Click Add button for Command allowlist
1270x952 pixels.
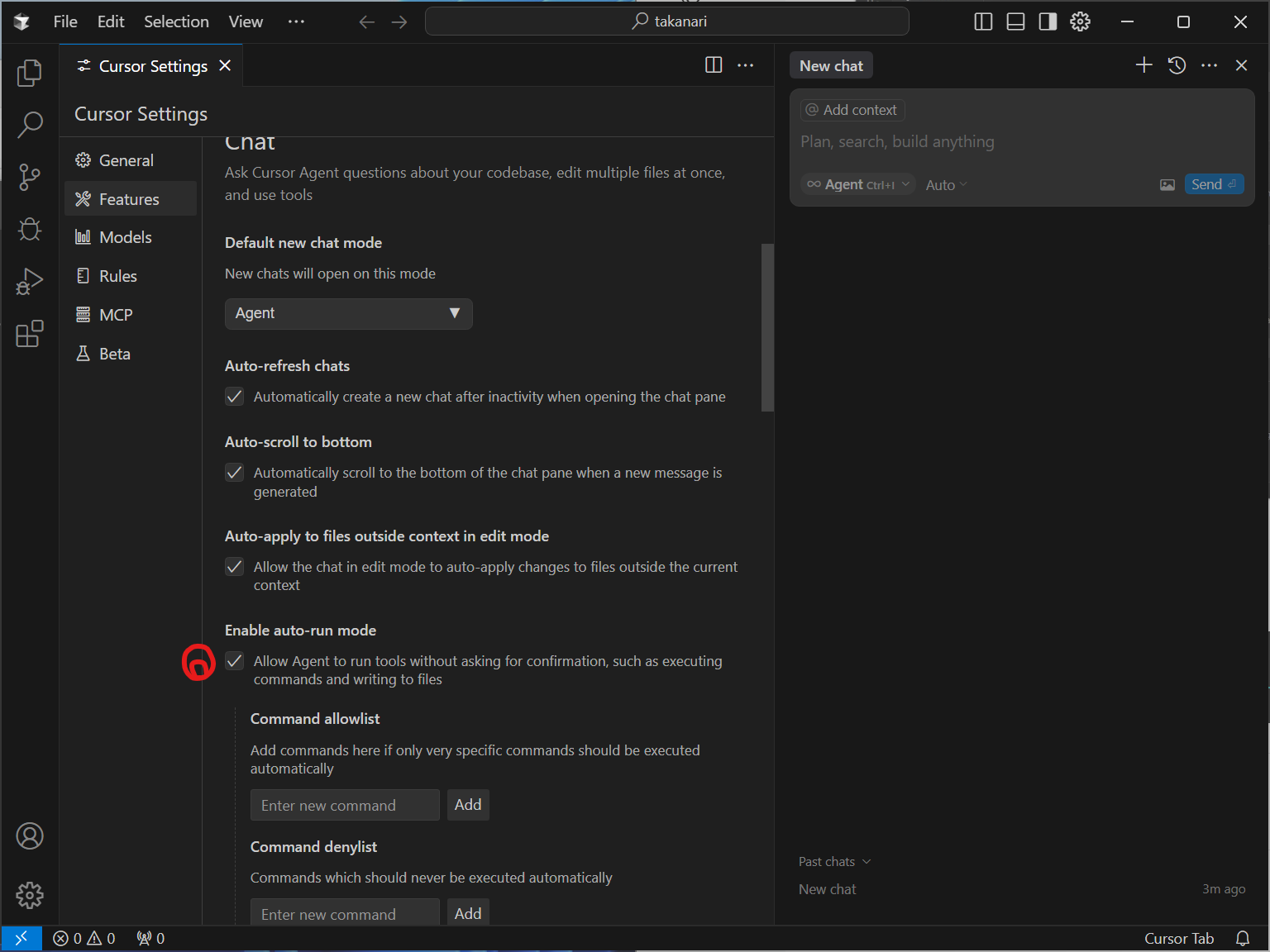pyautogui.click(x=468, y=805)
